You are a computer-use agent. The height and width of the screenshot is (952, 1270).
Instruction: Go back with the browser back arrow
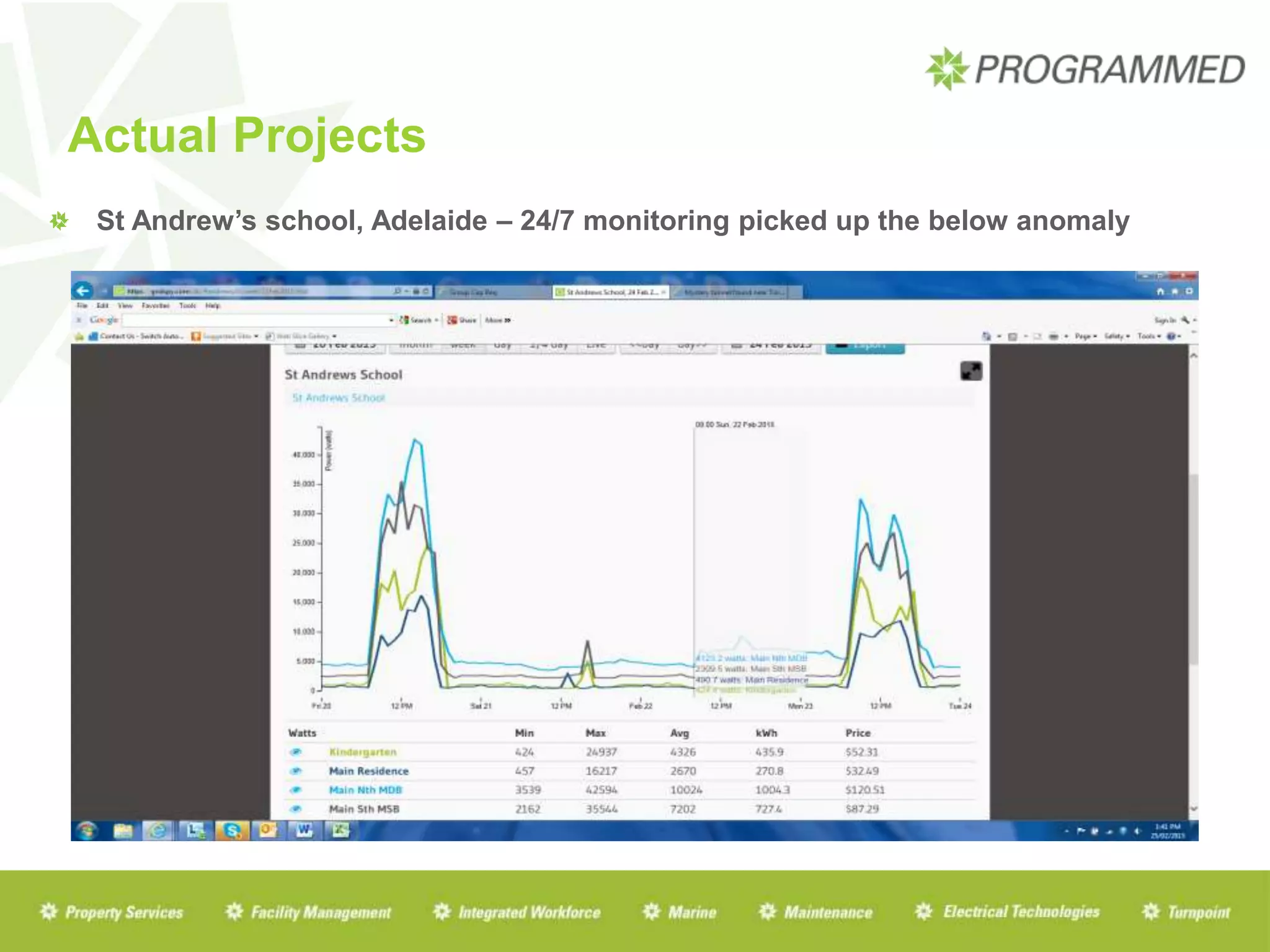(x=83, y=291)
